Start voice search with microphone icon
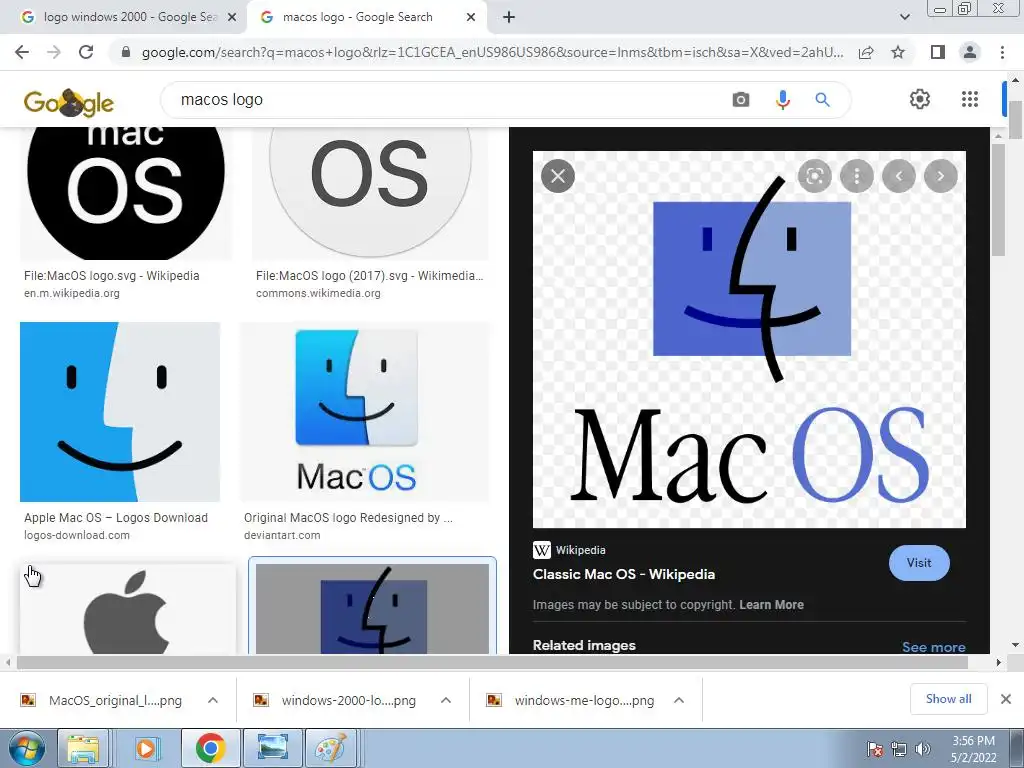Screen dimensions: 1024x768 pos(782,100)
